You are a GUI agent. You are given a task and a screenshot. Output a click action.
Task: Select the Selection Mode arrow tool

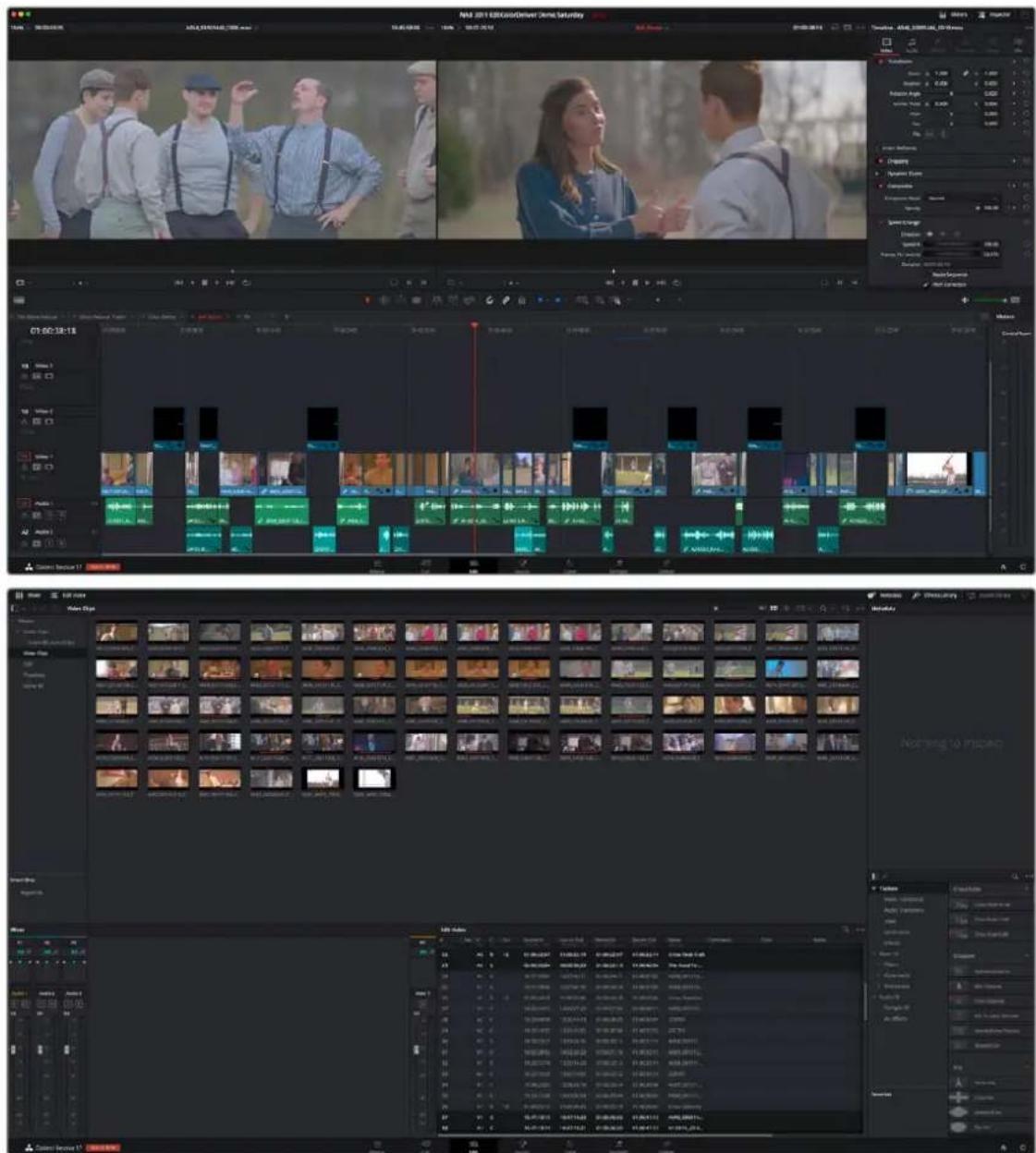click(368, 300)
